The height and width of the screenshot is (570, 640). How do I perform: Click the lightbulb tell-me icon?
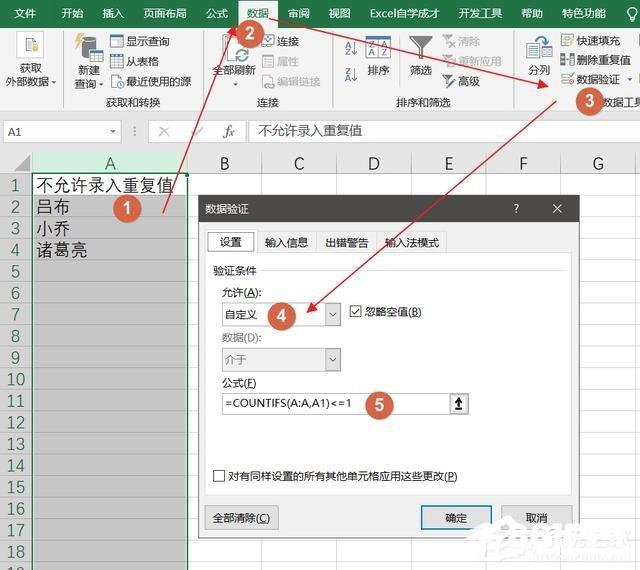tap(631, 13)
